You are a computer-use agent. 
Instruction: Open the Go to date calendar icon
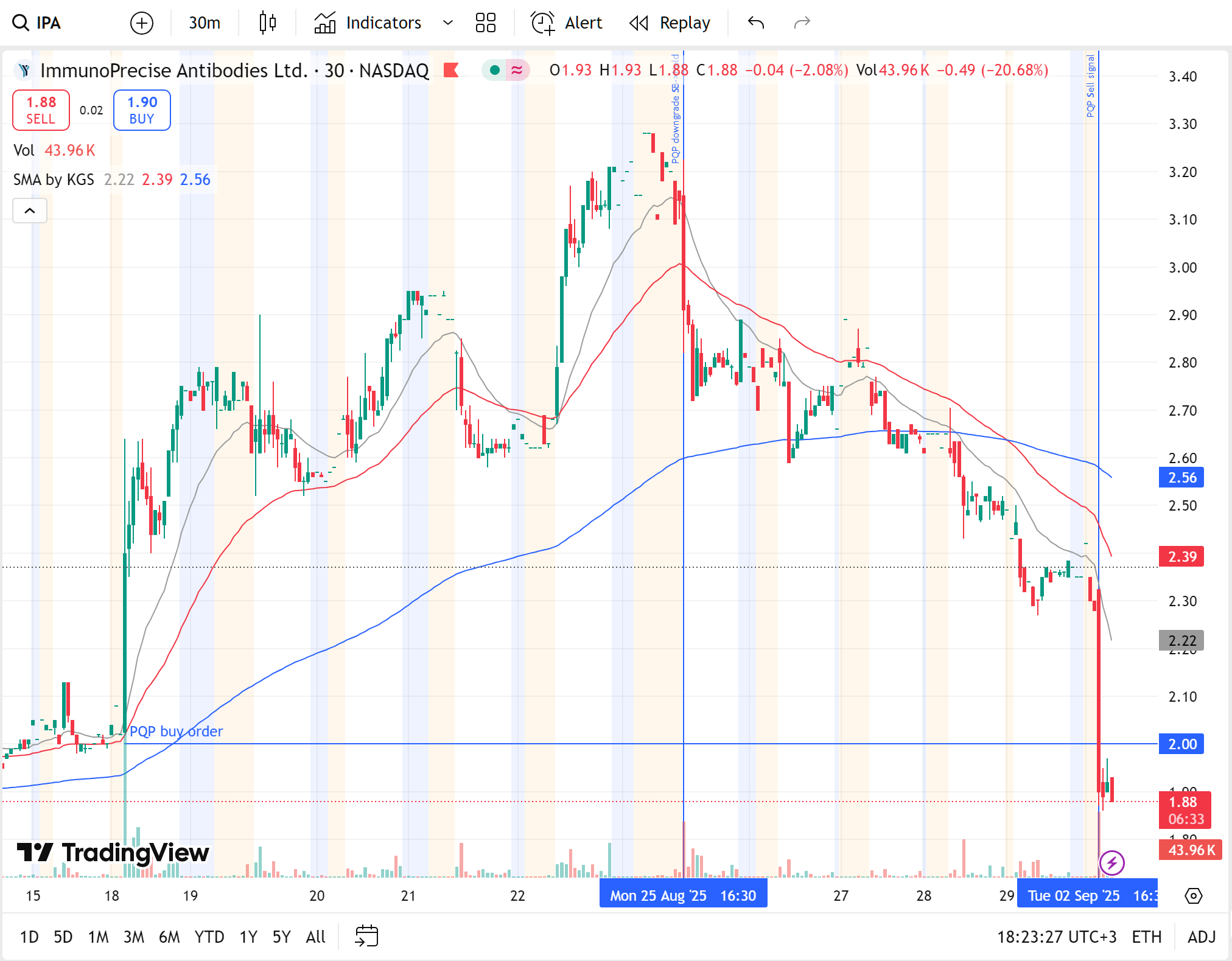click(x=366, y=936)
